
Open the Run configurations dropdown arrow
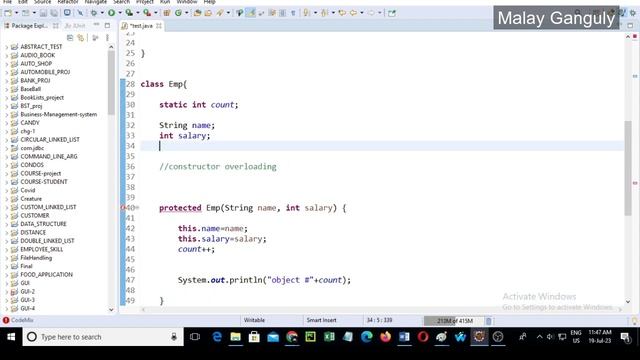tap(120, 13)
